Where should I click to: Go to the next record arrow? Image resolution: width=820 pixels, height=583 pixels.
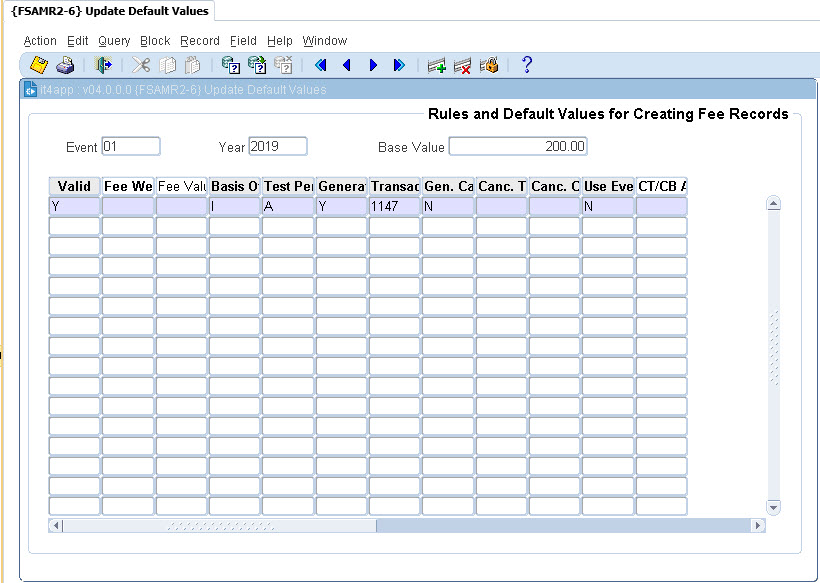pyautogui.click(x=373, y=65)
